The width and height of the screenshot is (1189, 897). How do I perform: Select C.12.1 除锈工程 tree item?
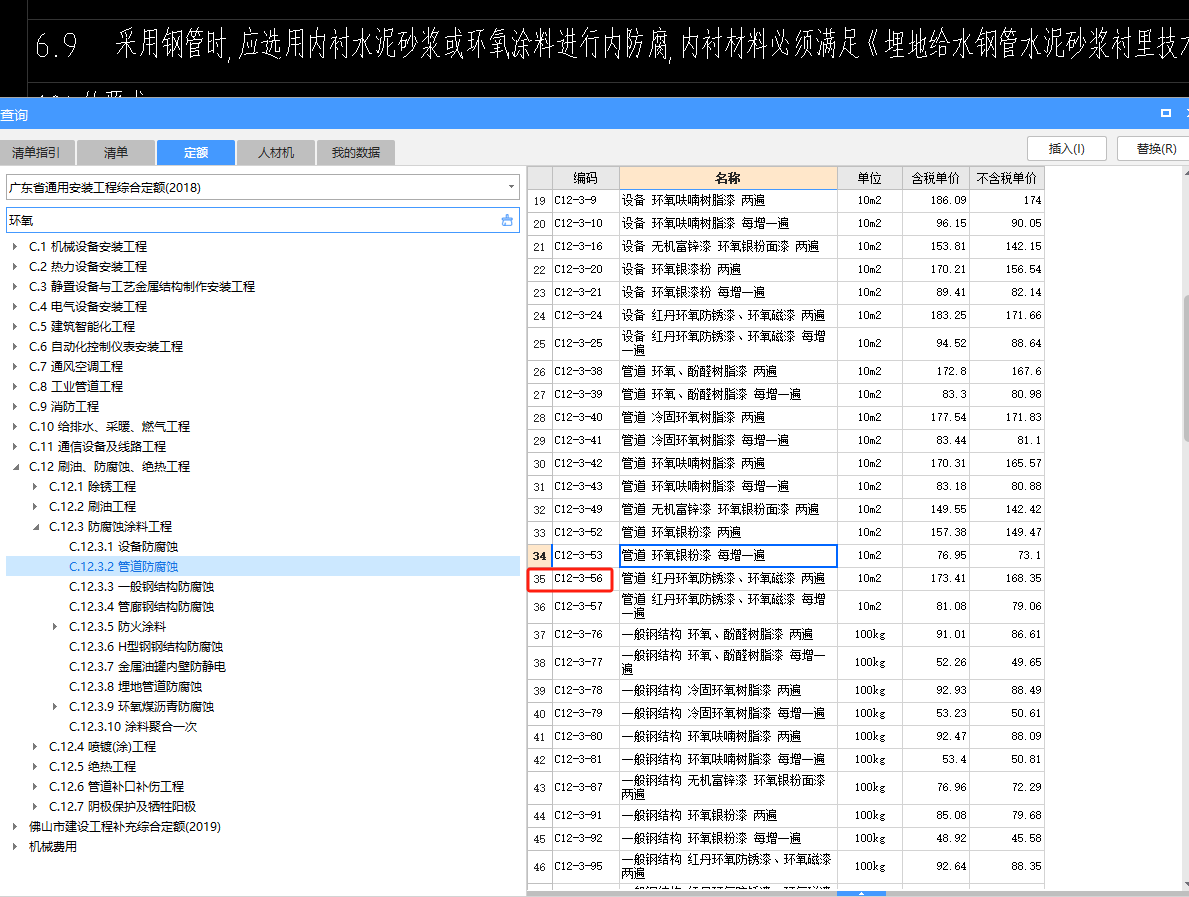(x=93, y=486)
